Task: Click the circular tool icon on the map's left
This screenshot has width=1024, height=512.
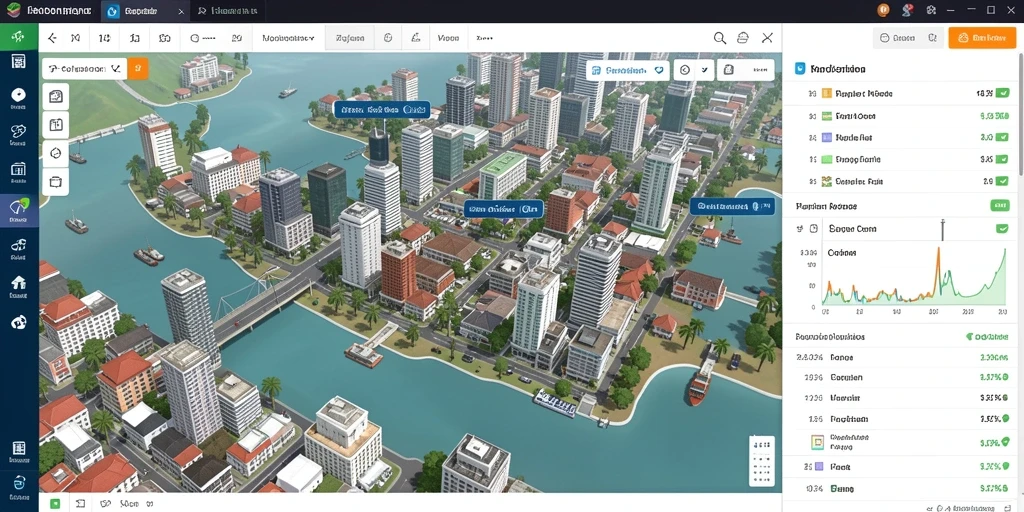Action: [x=56, y=153]
